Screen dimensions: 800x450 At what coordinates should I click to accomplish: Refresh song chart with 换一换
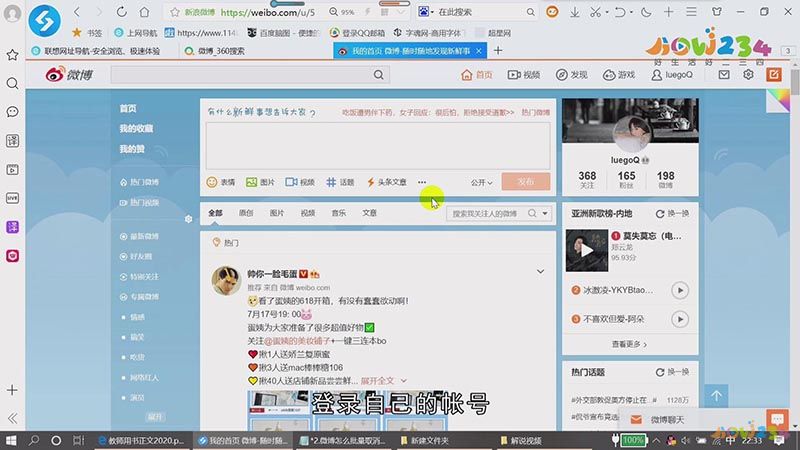(672, 214)
